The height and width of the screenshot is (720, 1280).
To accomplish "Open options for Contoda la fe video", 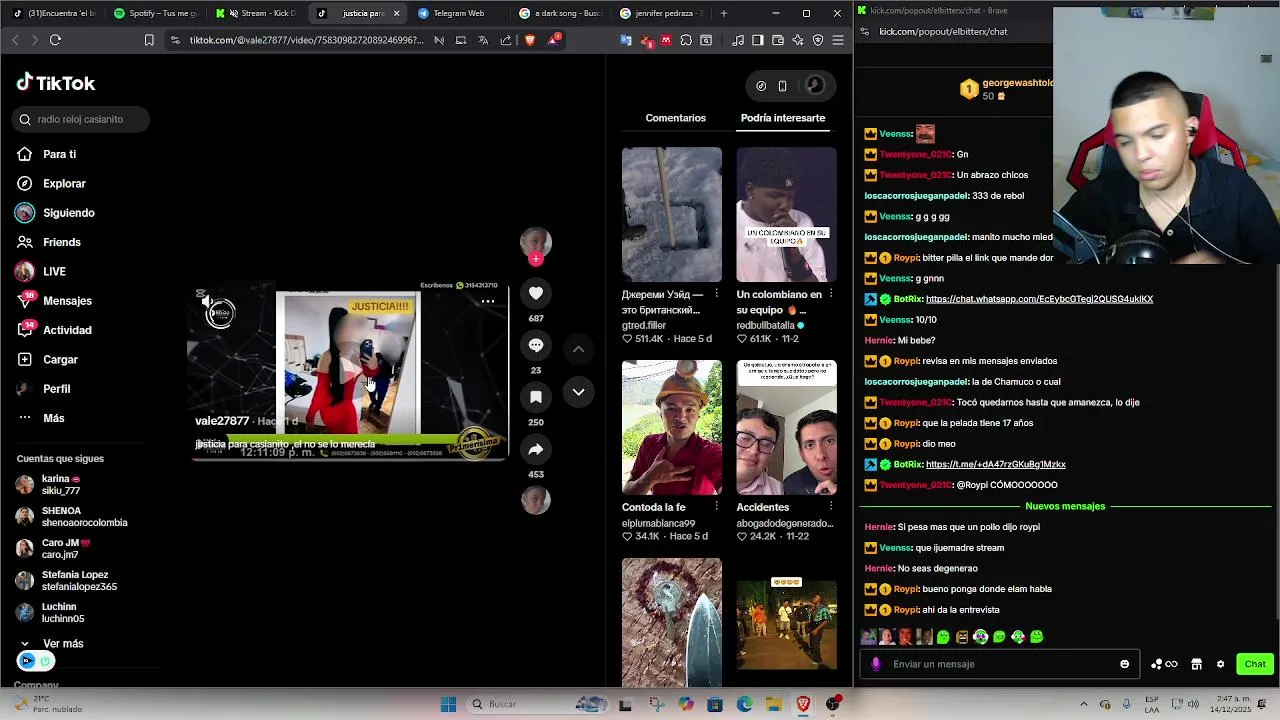I will (716, 507).
